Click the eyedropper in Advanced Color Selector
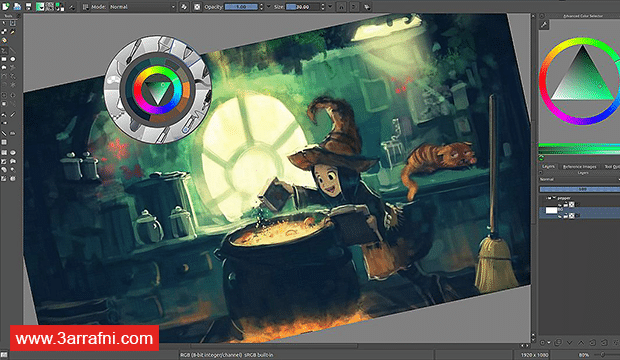 (544, 25)
